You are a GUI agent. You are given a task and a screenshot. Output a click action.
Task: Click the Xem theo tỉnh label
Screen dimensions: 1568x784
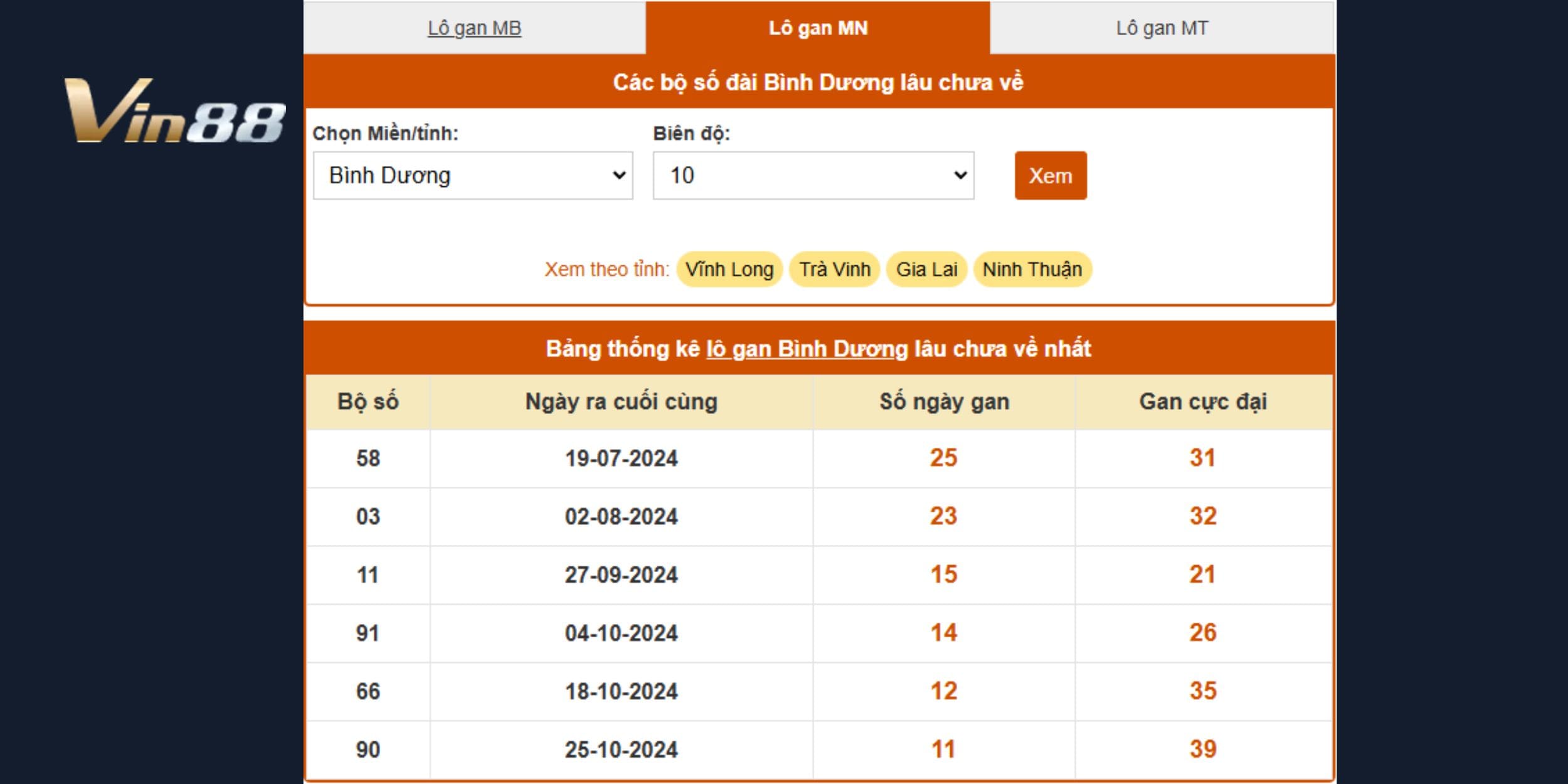[607, 270]
